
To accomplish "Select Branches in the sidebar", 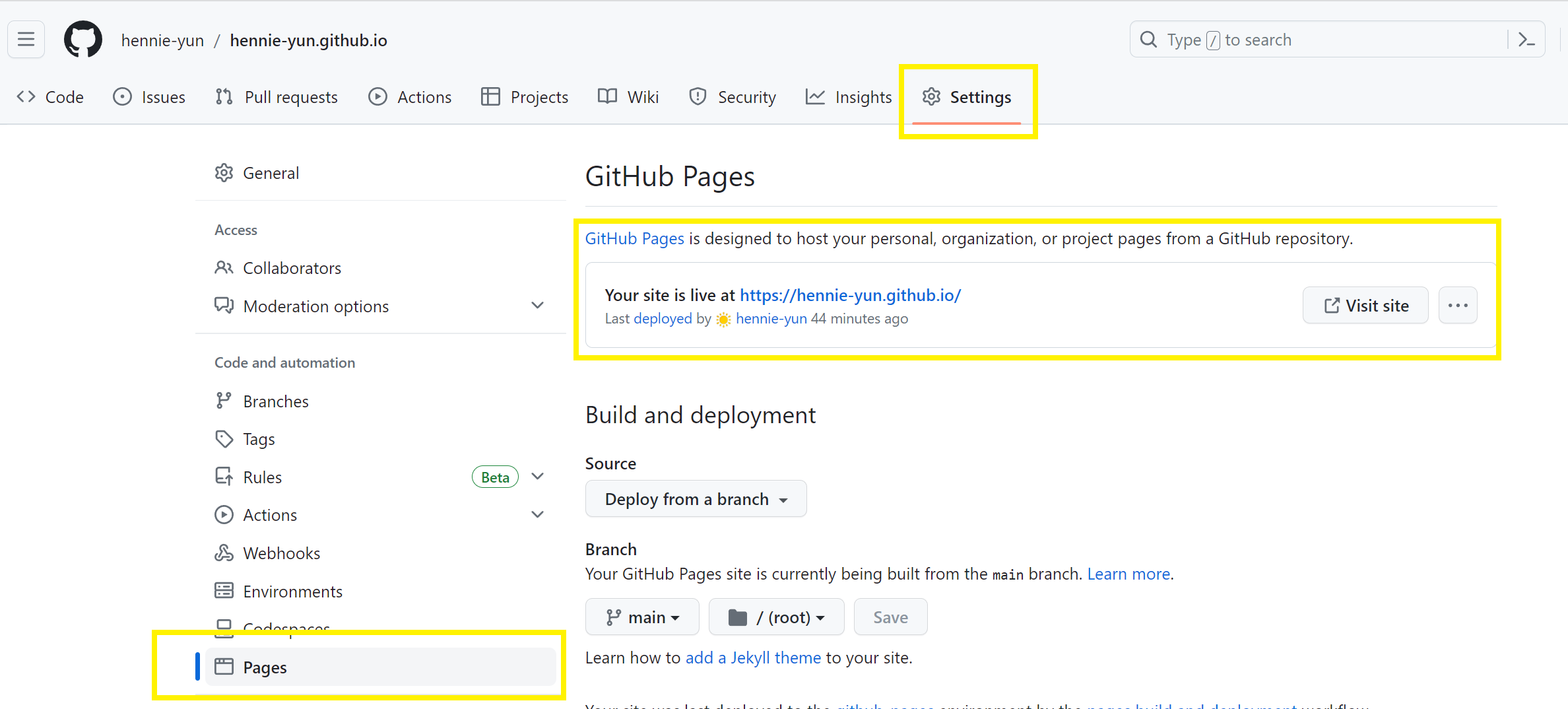I will 381,401.
